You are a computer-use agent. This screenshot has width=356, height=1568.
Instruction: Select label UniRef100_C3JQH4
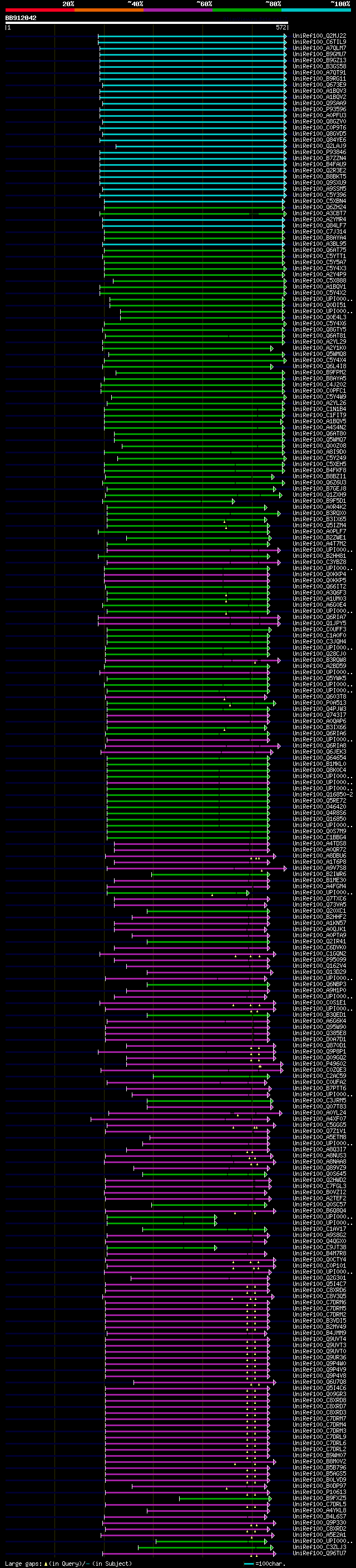coord(319,641)
